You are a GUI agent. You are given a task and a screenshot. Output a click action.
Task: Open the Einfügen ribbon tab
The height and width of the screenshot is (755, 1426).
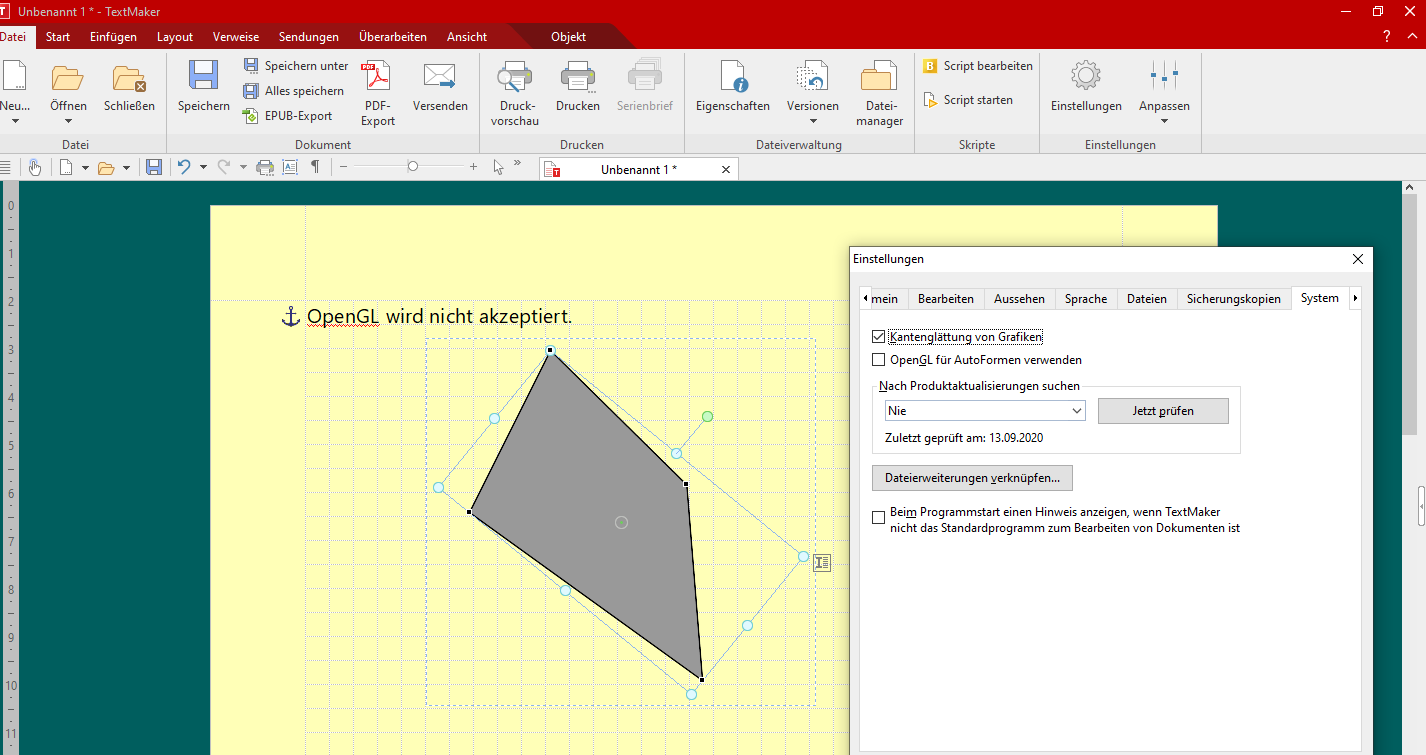[x=113, y=37]
